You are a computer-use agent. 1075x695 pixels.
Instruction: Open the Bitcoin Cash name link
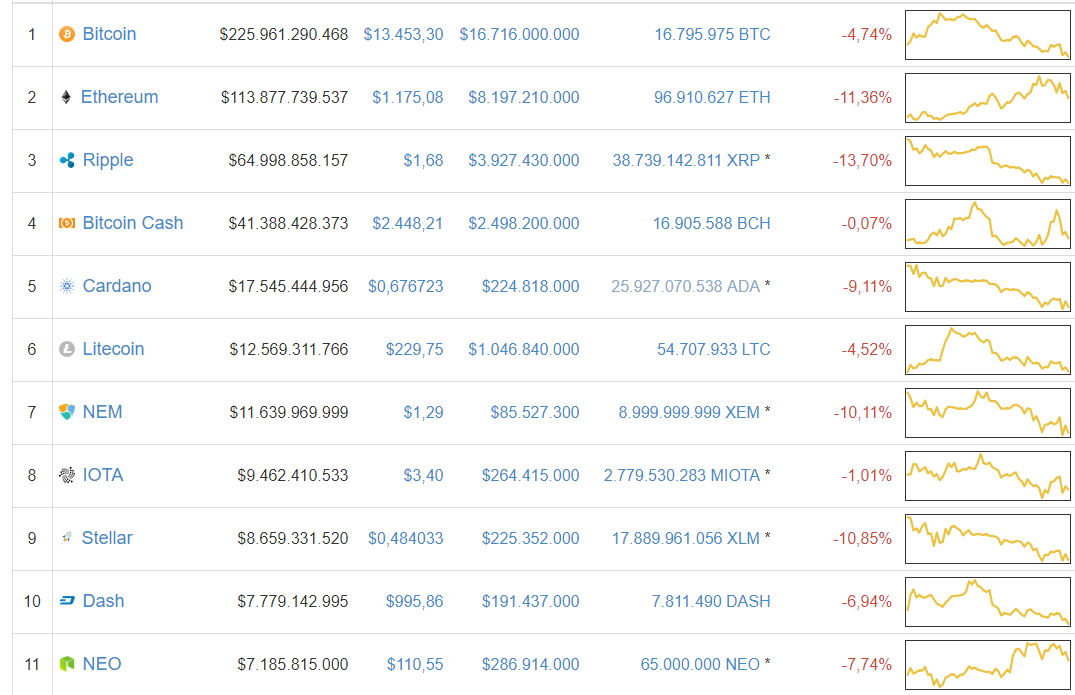[133, 223]
